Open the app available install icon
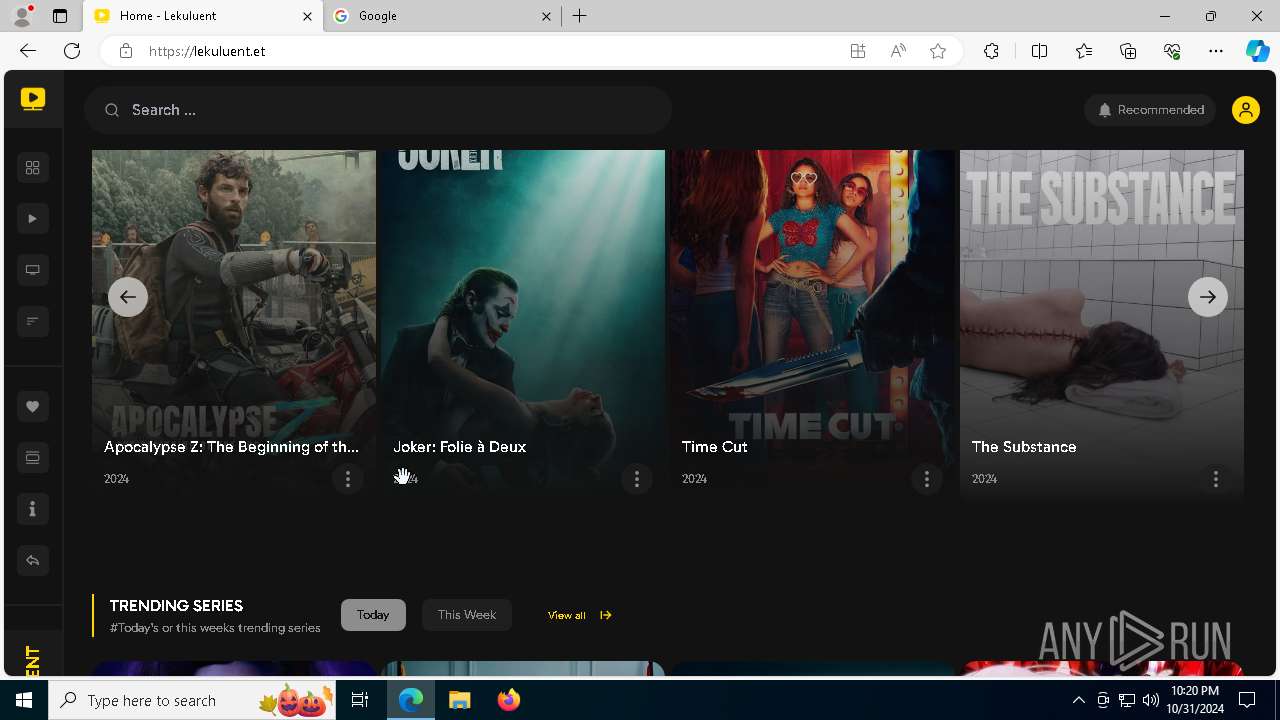1280x720 pixels. 858,51
